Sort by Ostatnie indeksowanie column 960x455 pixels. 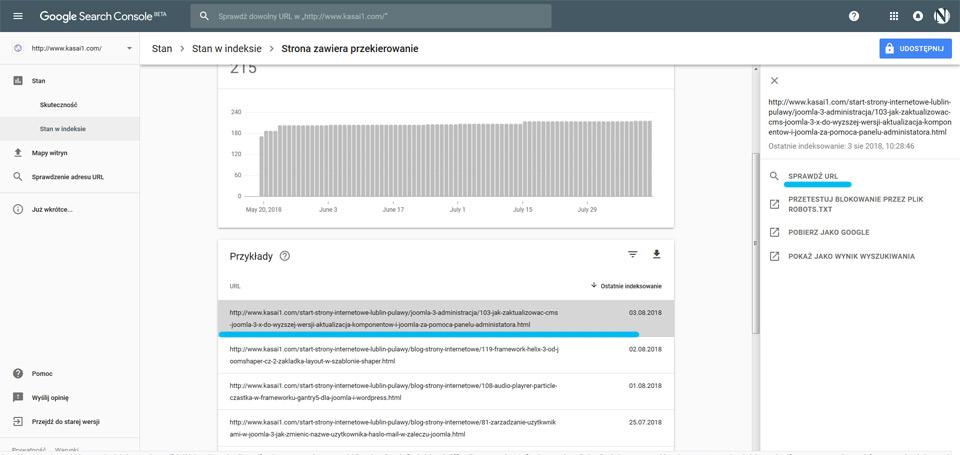626,285
